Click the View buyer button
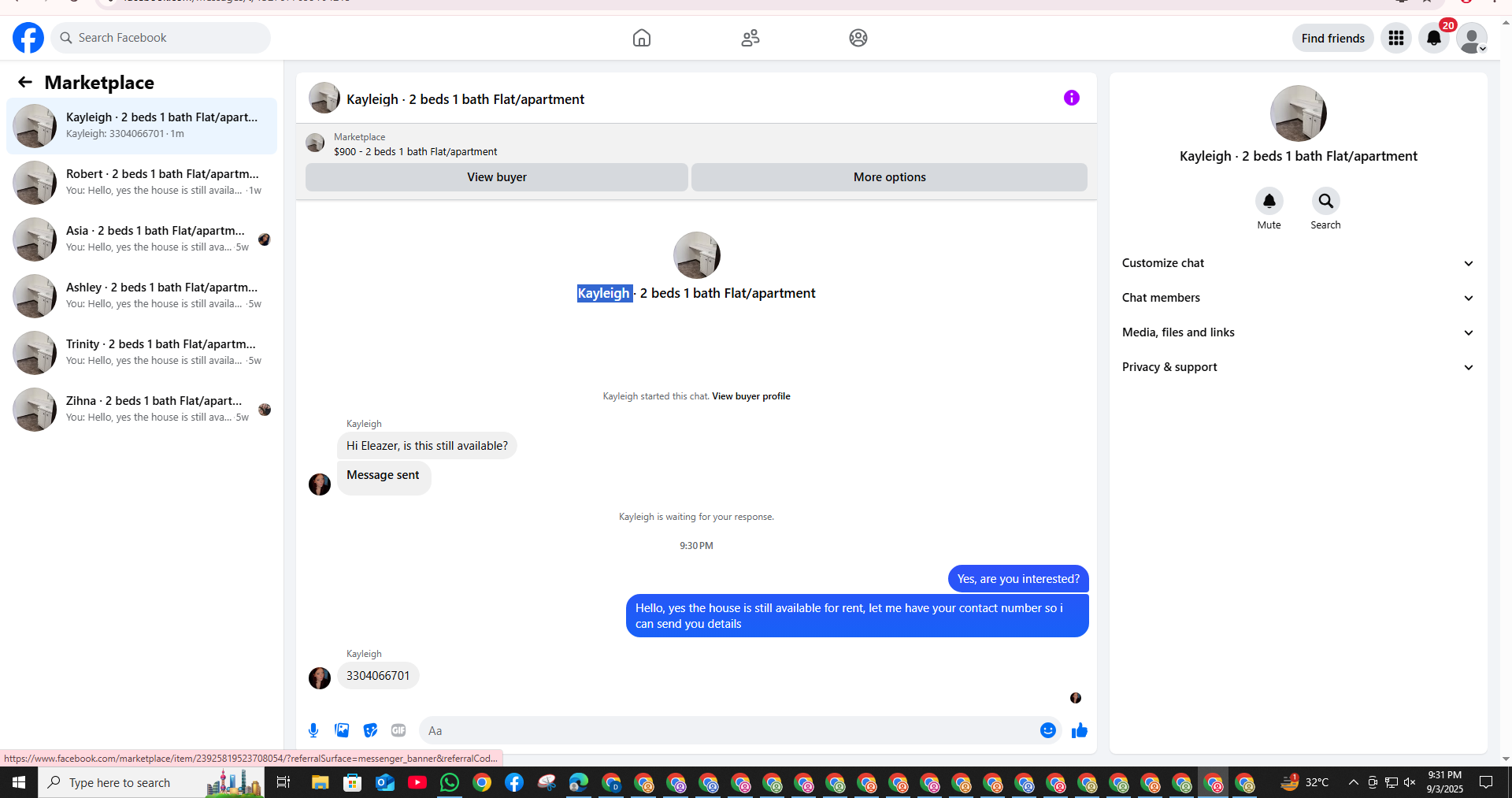1512x798 pixels. 497,177
